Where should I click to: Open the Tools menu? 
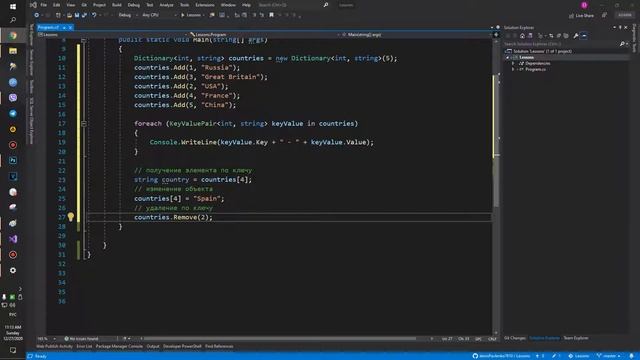click(184, 5)
